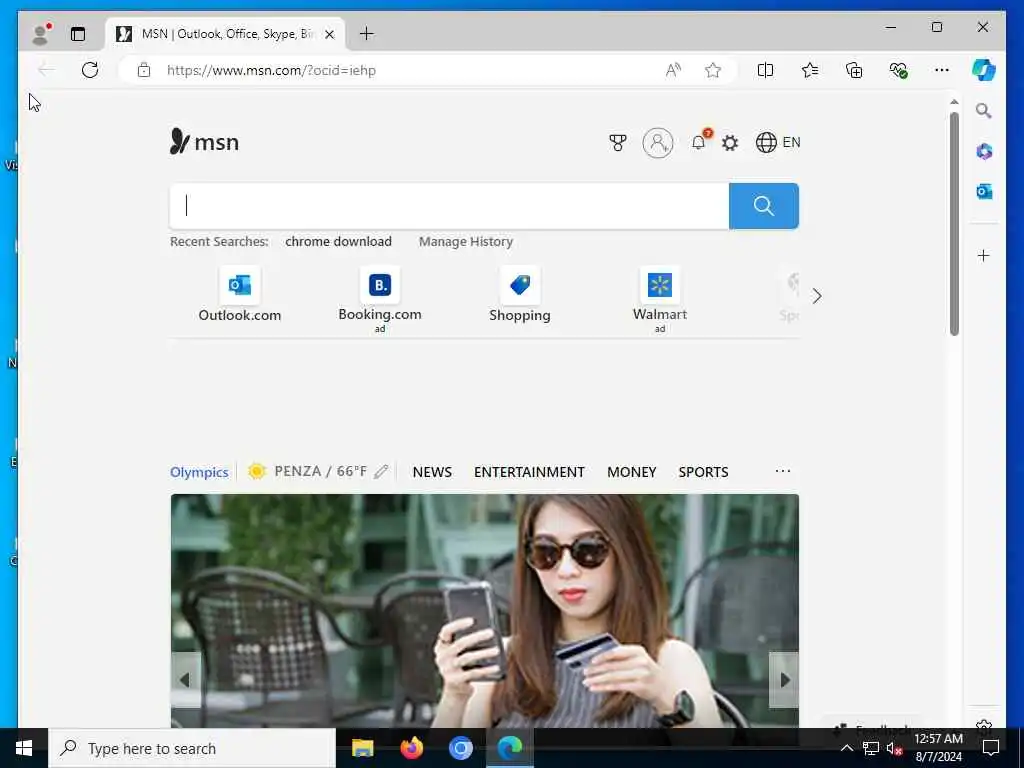Select recent search 'chrome download'
Image resolution: width=1024 pixels, height=768 pixels.
click(338, 242)
